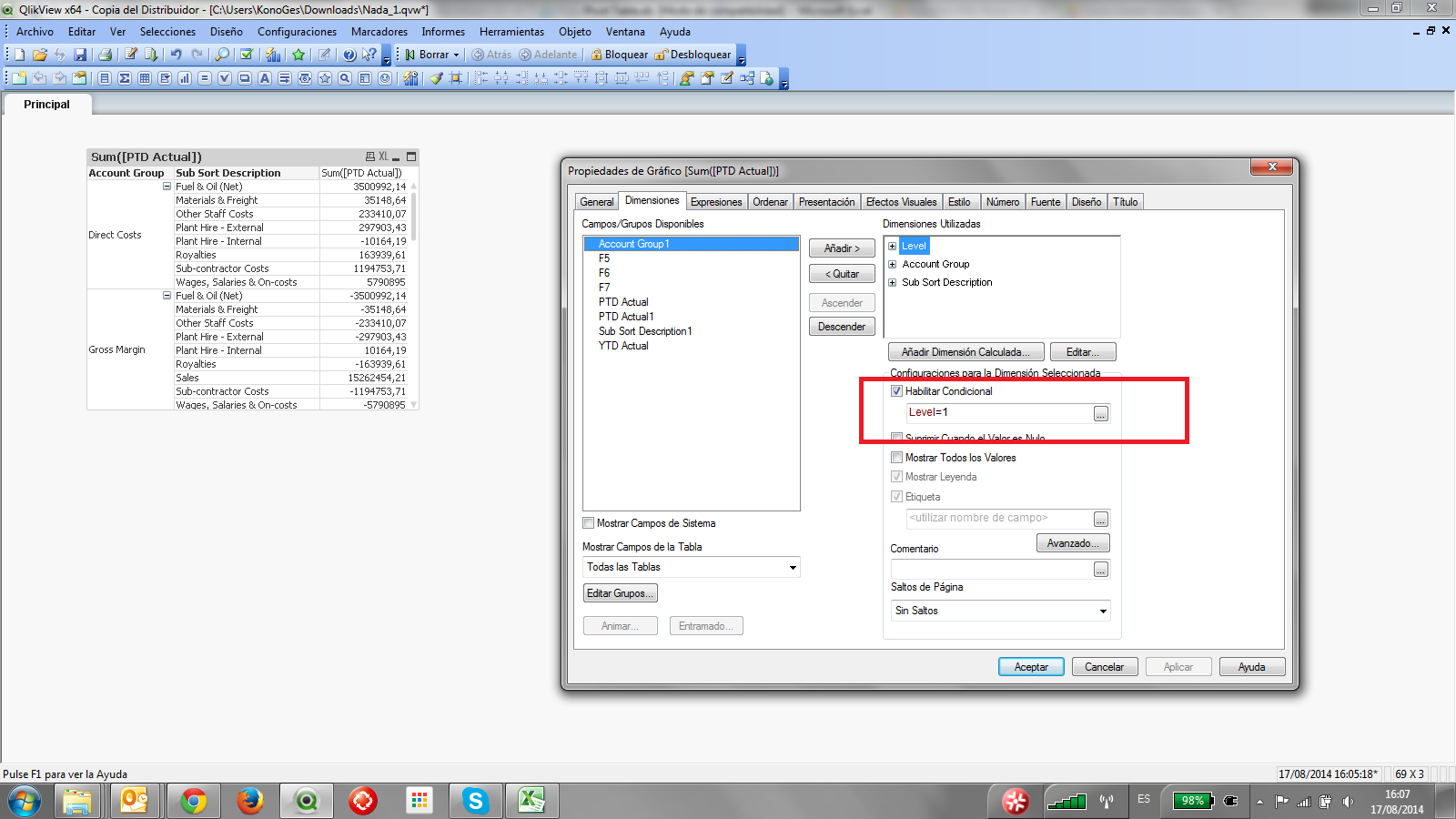
Task: Click the Format Painter brush icon
Action: coord(436,78)
